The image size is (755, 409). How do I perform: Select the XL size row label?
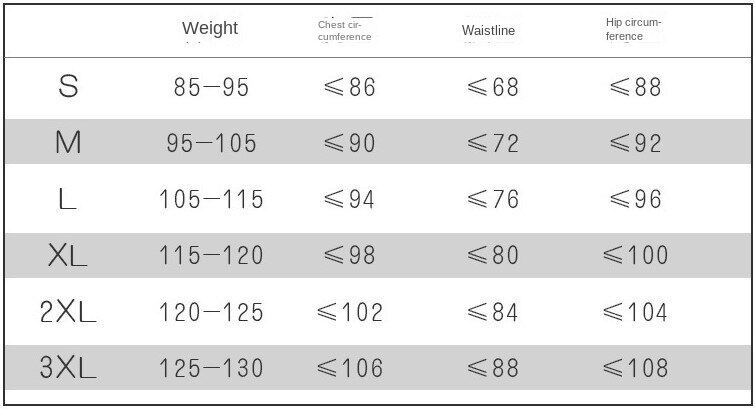[x=68, y=256]
